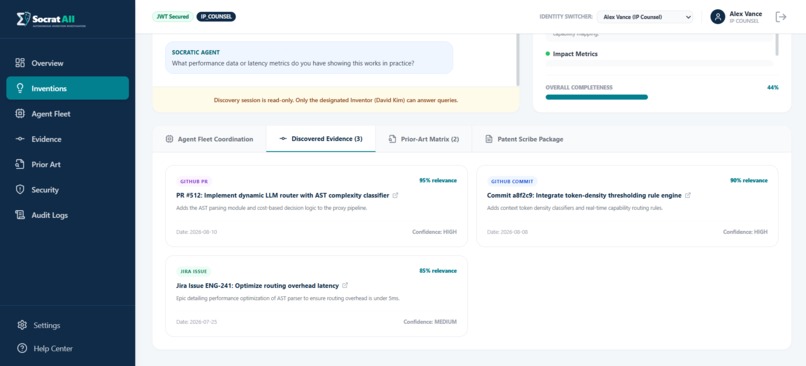Image resolution: width=806 pixels, height=366 pixels.
Task: Click the Prior-Art Matrix tab icon
Action: click(x=392, y=139)
